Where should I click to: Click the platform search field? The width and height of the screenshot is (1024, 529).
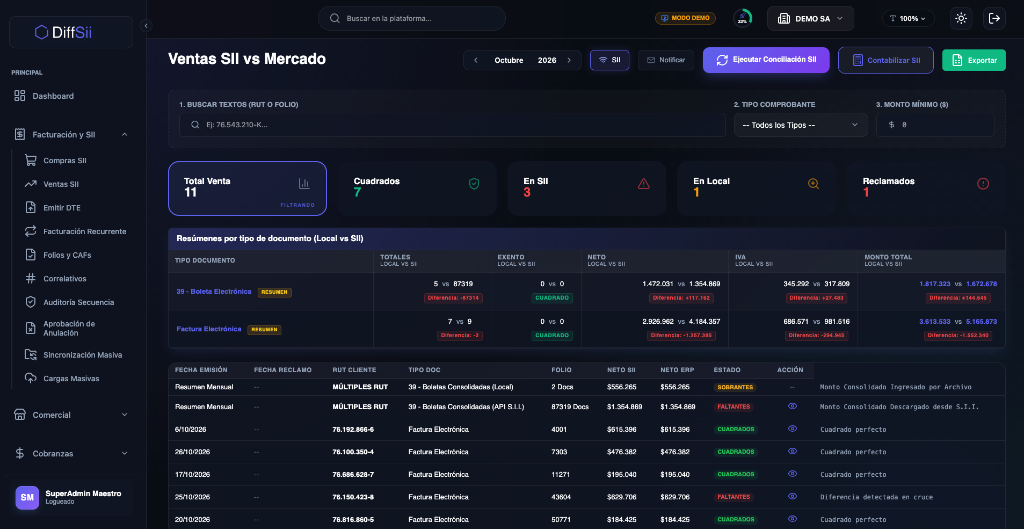tap(411, 18)
